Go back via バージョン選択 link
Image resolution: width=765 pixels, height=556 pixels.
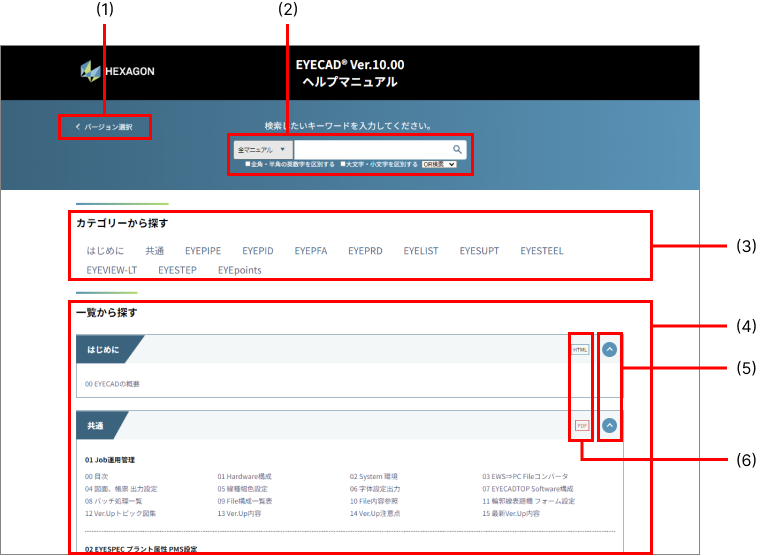pos(104,127)
